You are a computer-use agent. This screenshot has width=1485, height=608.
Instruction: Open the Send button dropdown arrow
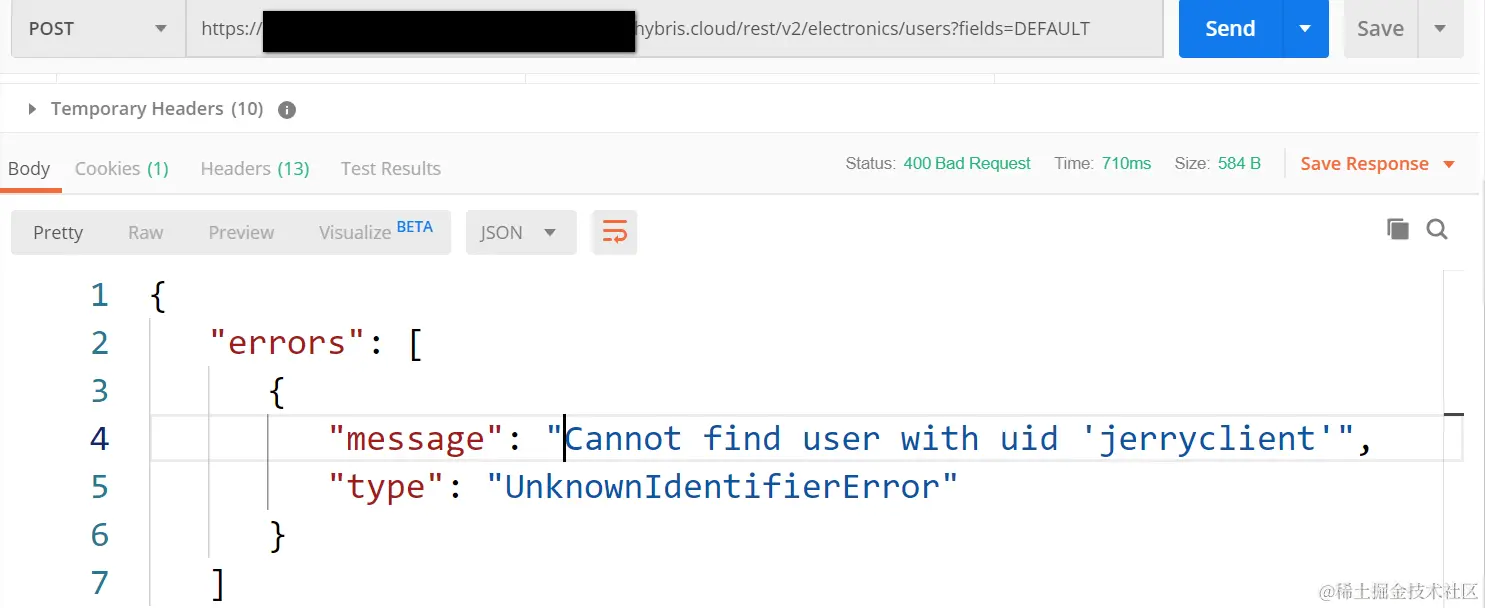coord(1305,29)
